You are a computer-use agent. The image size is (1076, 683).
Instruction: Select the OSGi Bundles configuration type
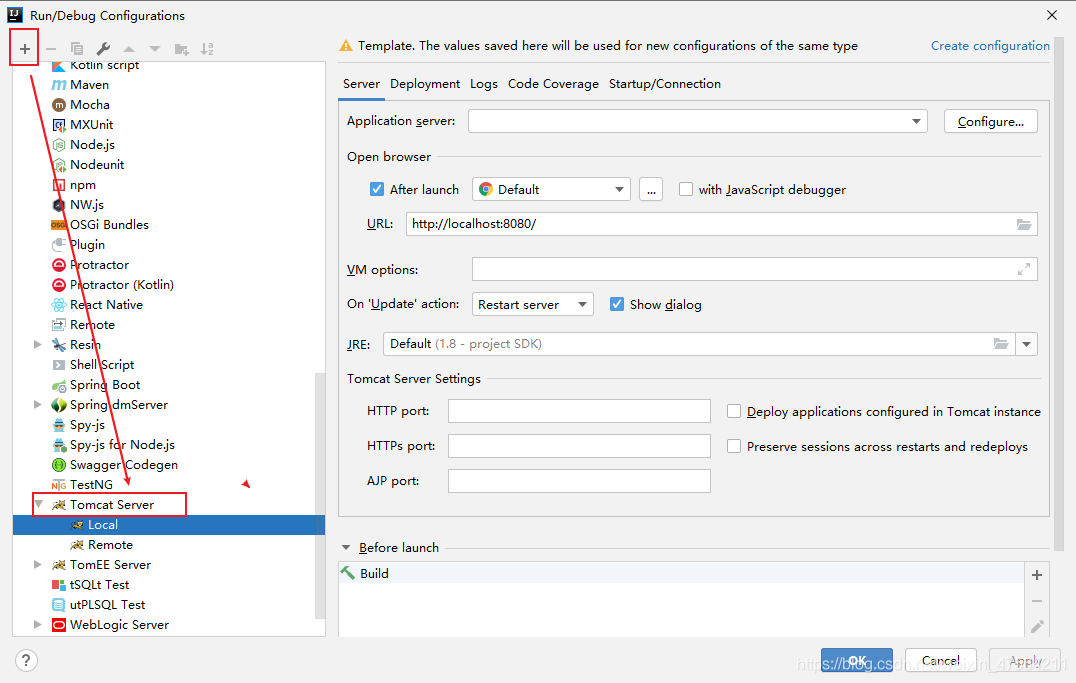(109, 224)
